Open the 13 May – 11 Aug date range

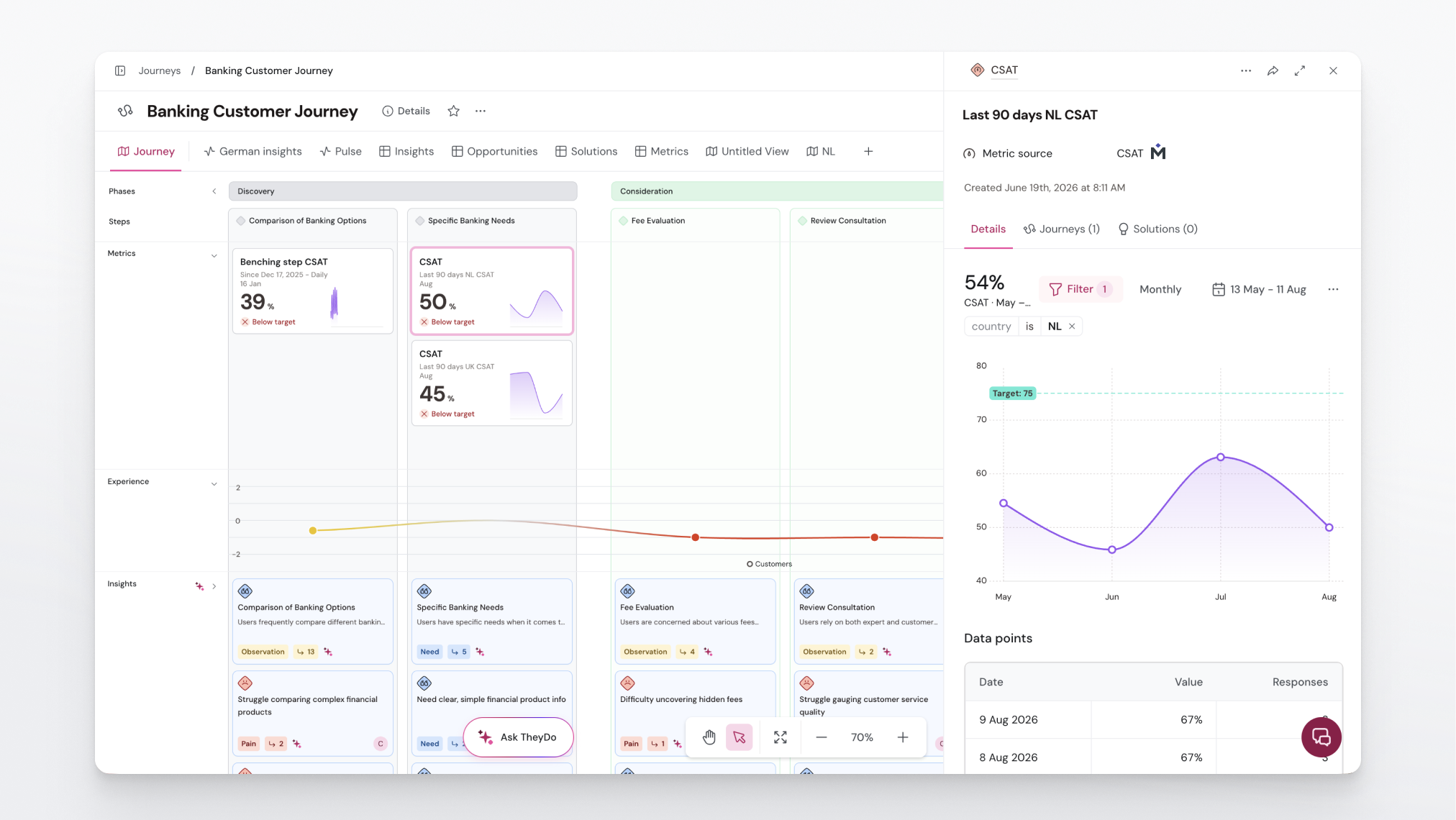point(1259,289)
